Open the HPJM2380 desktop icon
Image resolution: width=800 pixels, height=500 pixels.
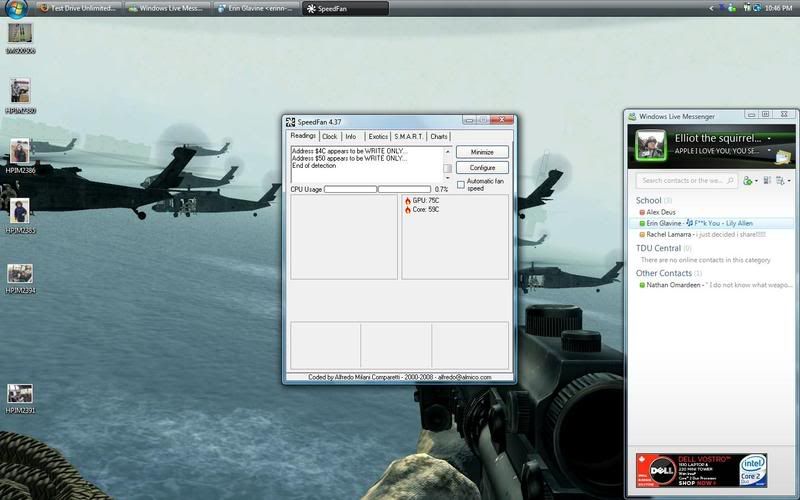(x=20, y=91)
